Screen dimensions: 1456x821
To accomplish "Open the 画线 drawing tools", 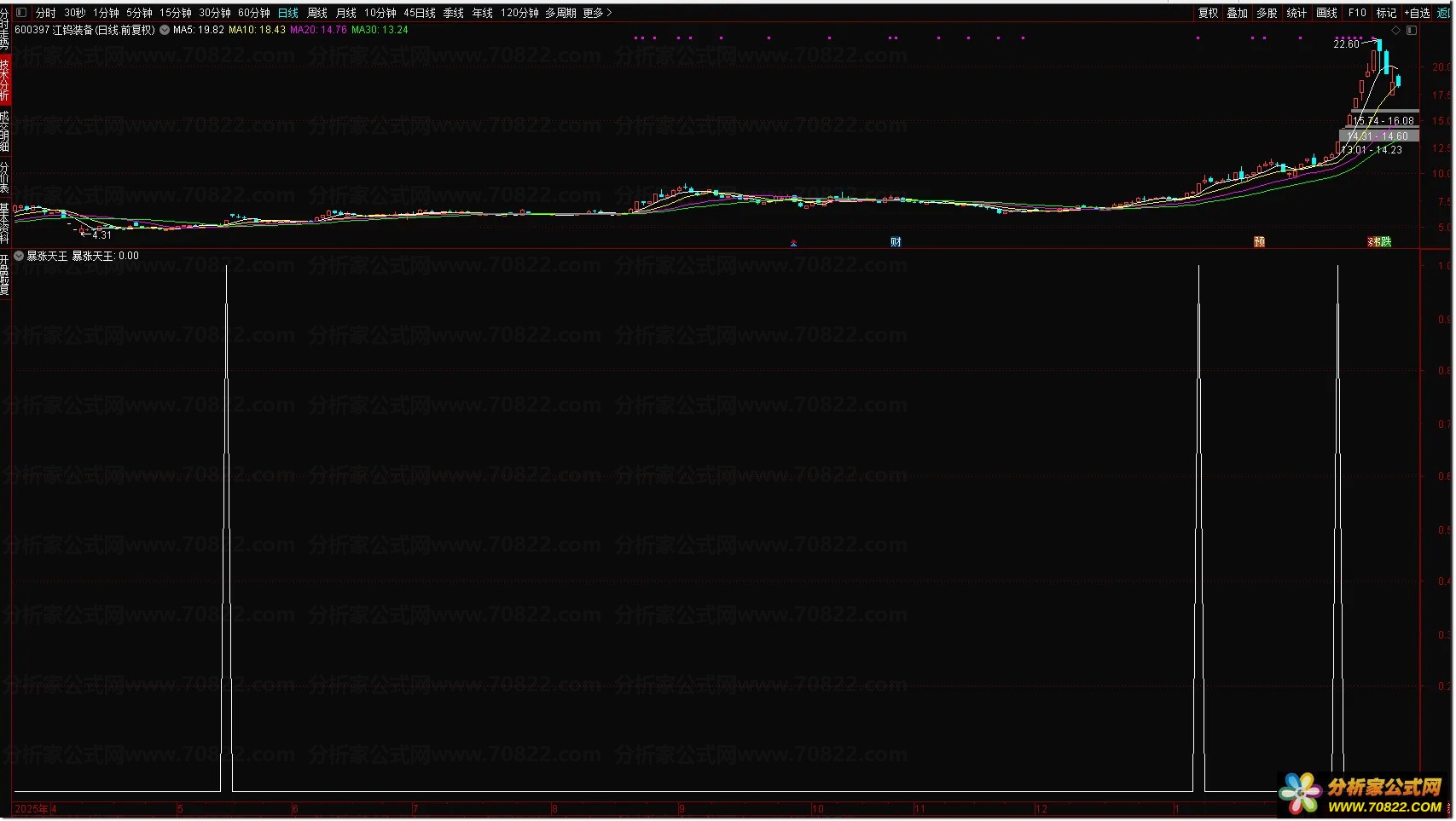I will tap(1326, 13).
